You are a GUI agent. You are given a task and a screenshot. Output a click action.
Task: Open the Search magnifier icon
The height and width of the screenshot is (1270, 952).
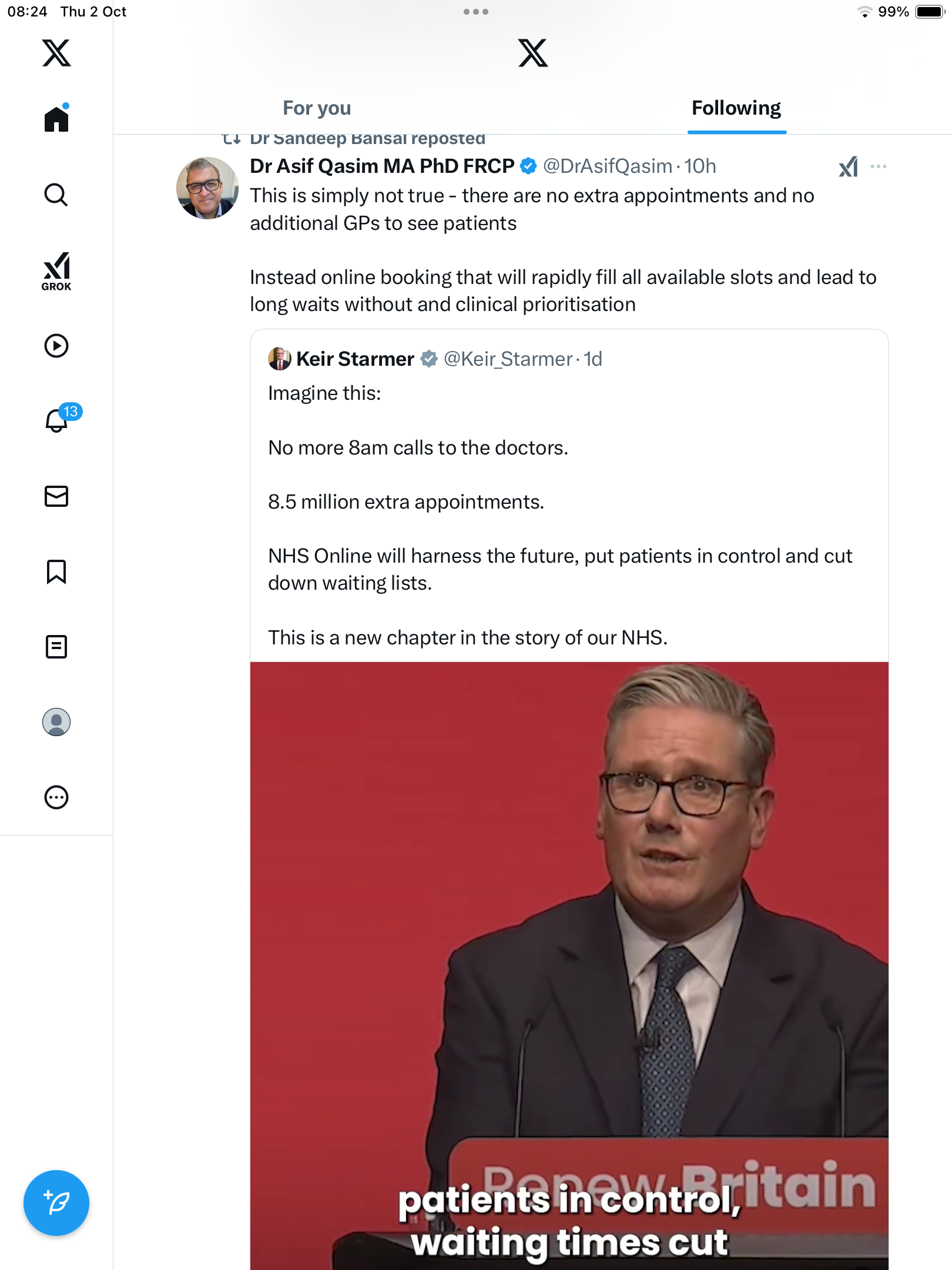56,195
